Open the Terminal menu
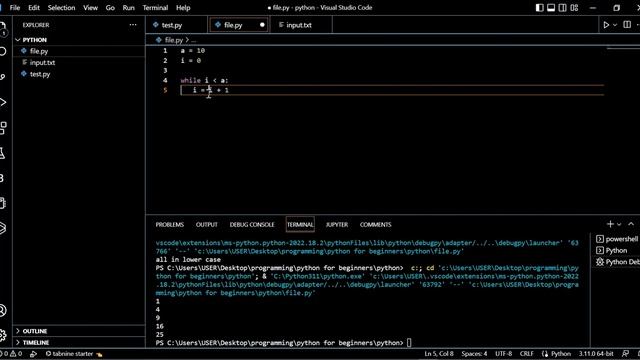The height and width of the screenshot is (360, 640). [155, 8]
